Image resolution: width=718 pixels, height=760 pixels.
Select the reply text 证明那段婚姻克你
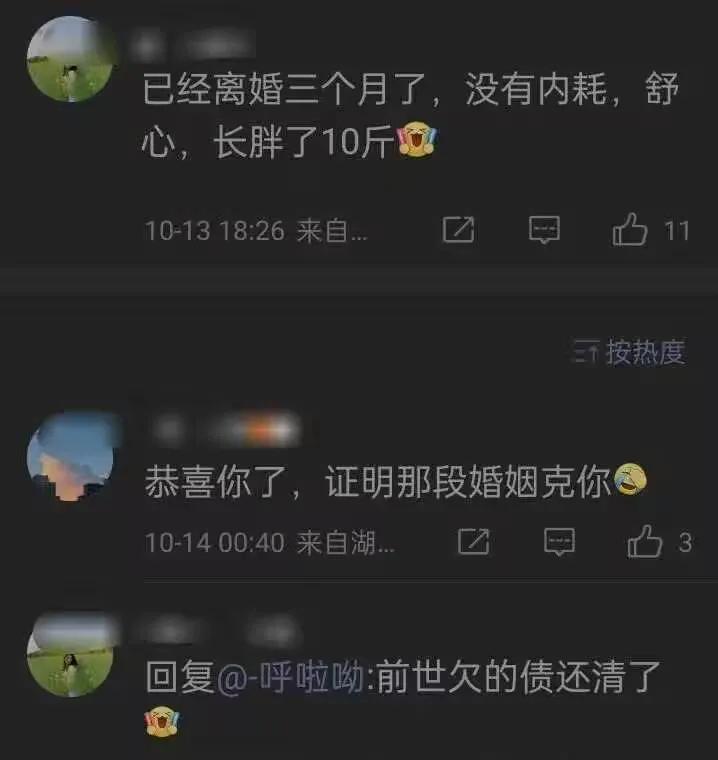pyautogui.click(x=468, y=482)
